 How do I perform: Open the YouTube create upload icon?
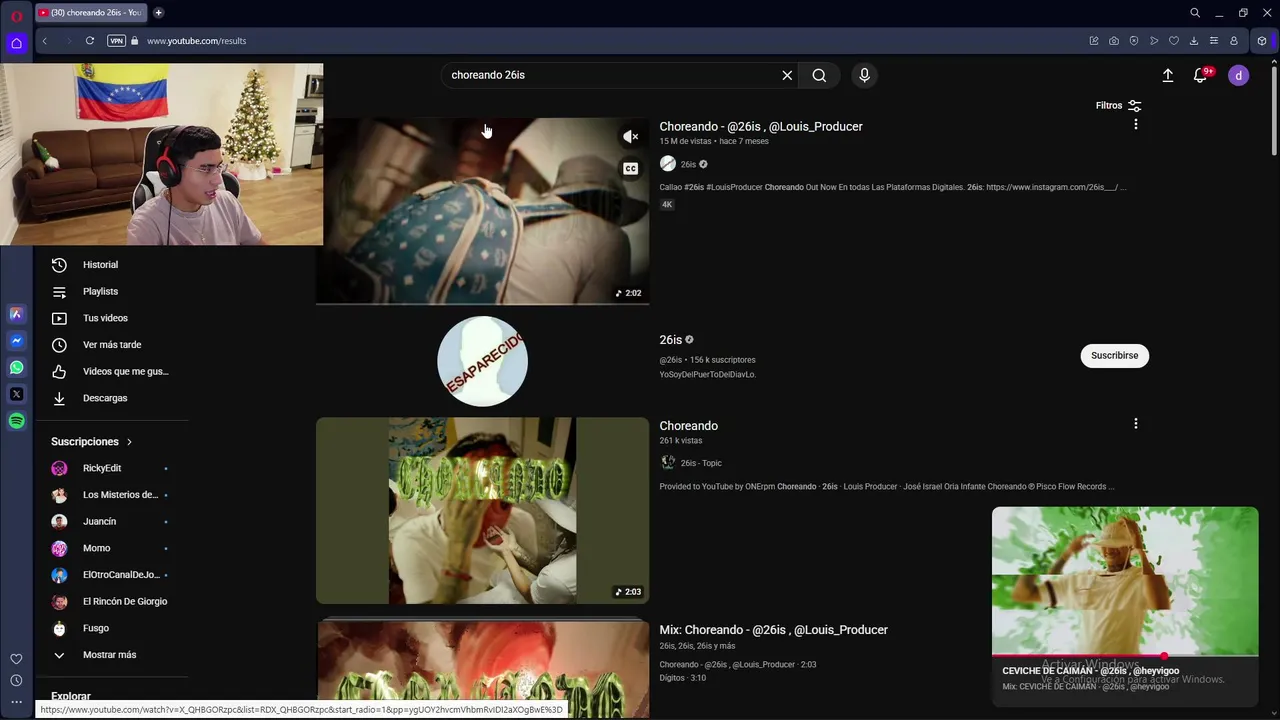pos(1168,75)
